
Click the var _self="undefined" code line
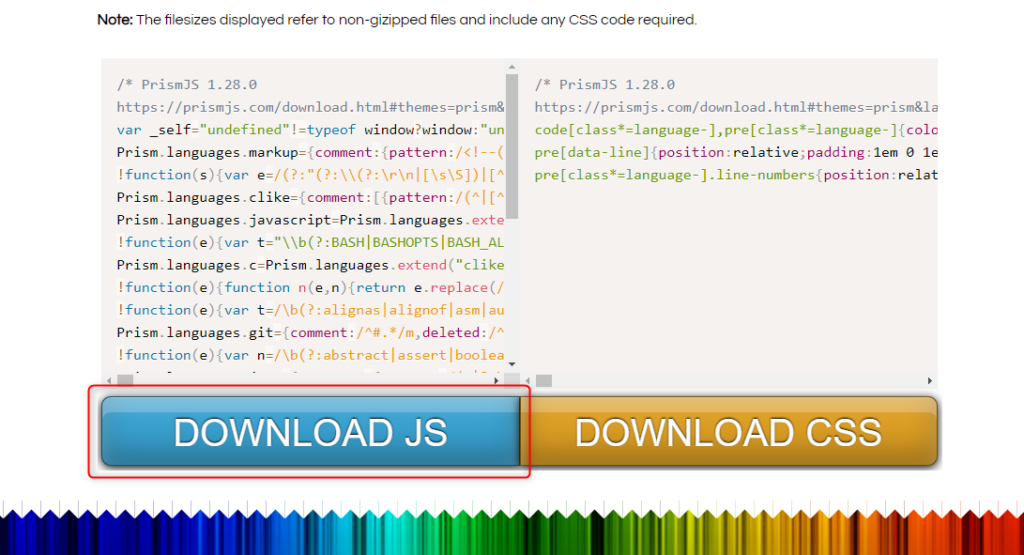click(x=311, y=130)
